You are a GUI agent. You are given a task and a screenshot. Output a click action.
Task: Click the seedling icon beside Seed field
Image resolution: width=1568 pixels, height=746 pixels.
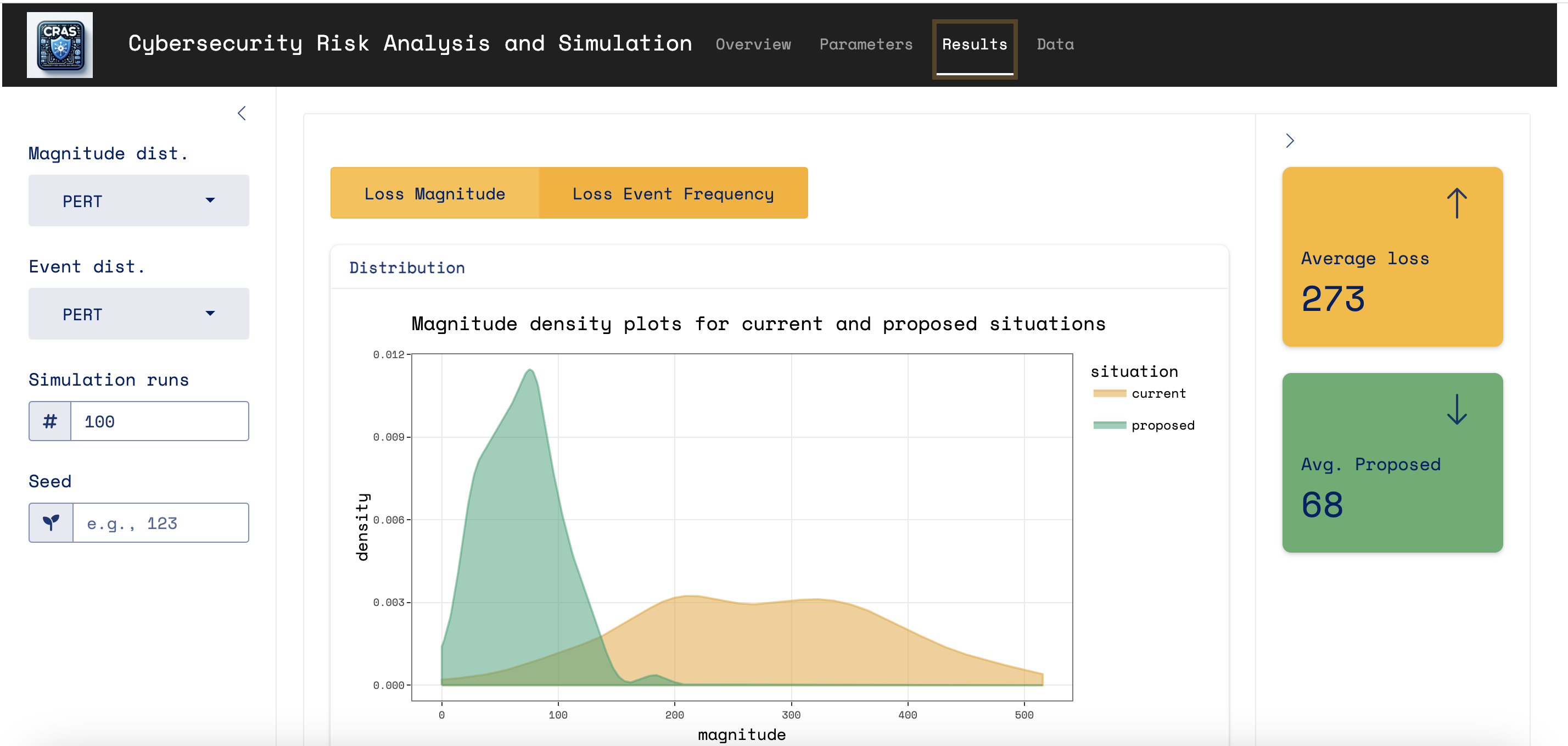(x=51, y=522)
